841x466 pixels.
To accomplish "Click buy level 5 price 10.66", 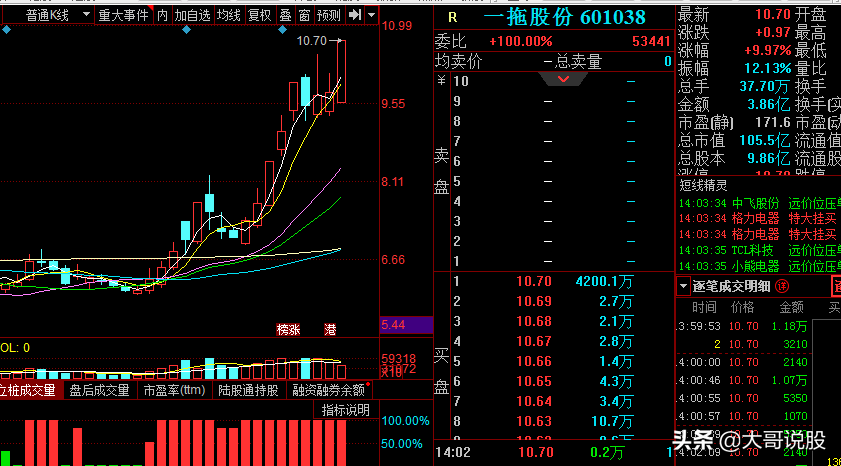I will tap(534, 361).
